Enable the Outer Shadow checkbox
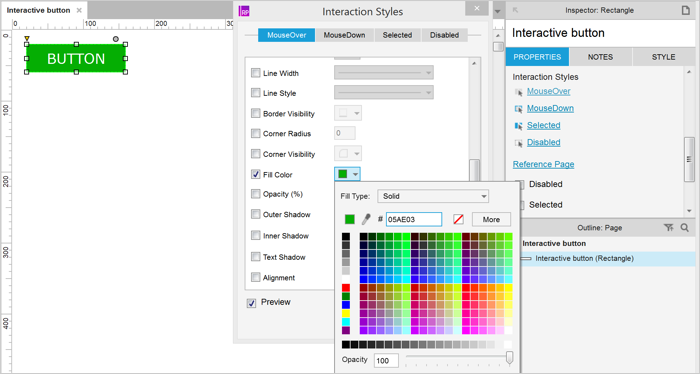Screen dimensions: 700x374 coord(255,214)
